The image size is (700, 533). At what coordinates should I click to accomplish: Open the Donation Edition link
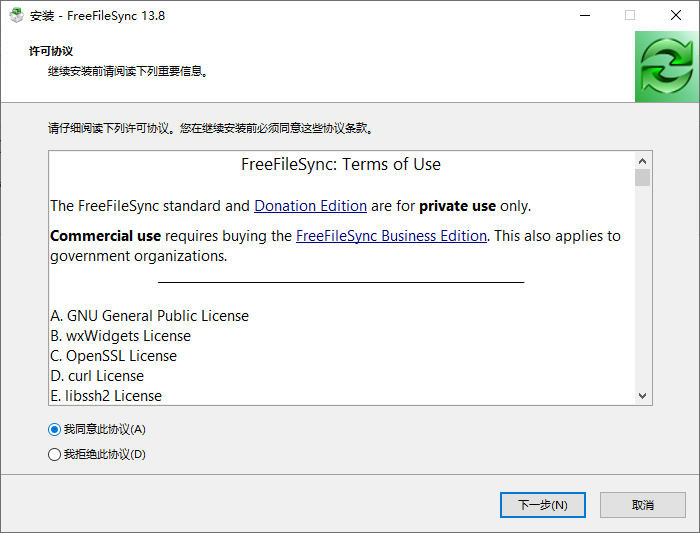[x=310, y=206]
